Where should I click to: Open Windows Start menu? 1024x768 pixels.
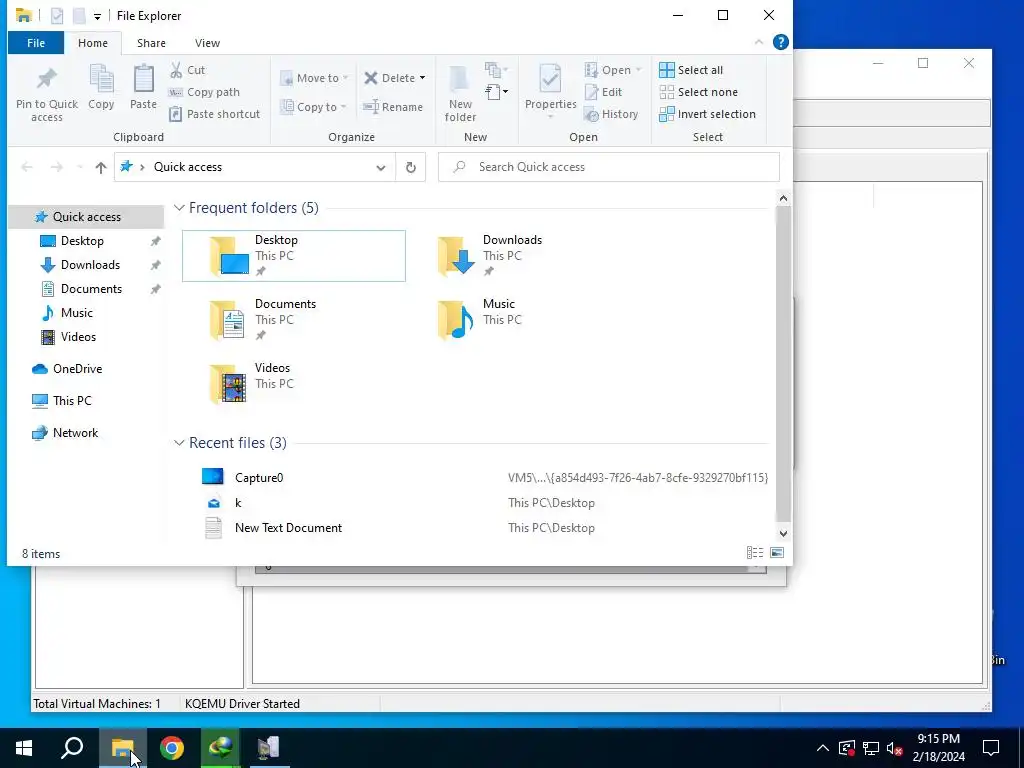pos(24,748)
